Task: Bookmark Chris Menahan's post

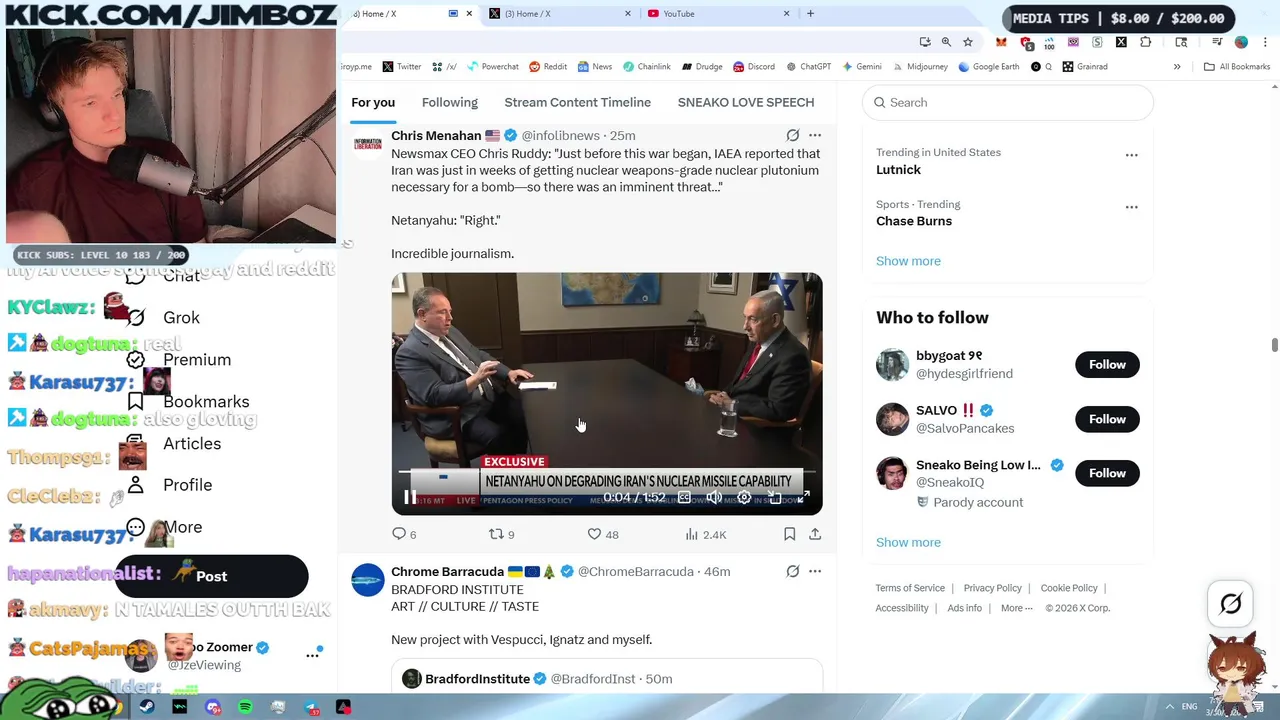Action: (789, 534)
